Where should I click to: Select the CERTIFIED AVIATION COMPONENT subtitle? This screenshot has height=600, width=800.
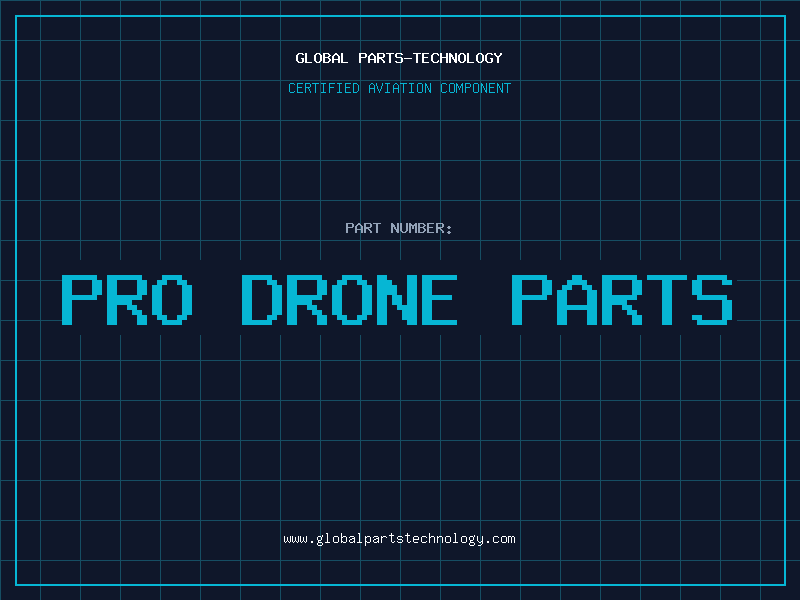click(x=399, y=88)
